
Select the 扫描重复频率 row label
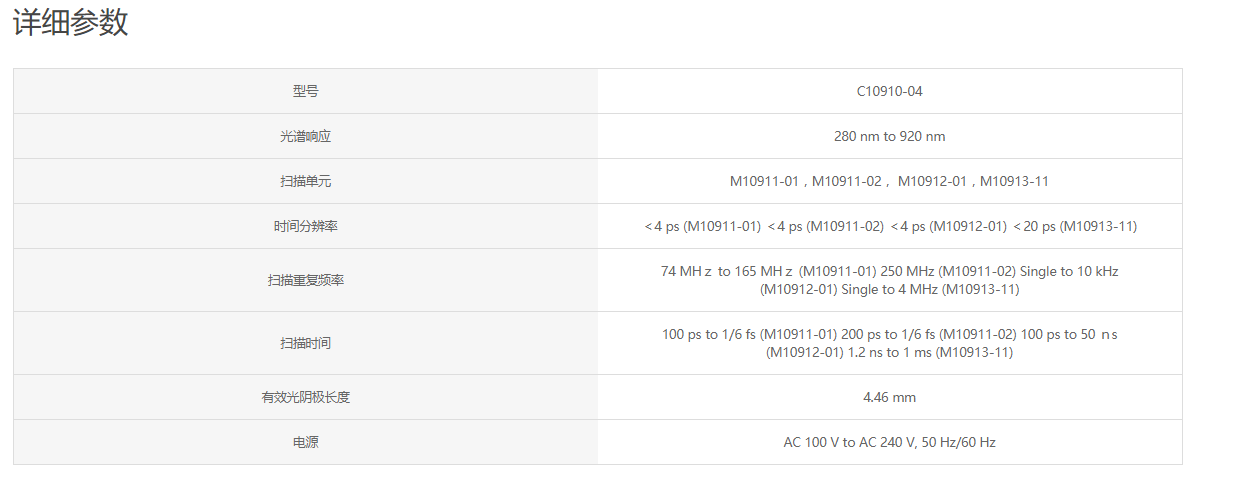click(x=306, y=280)
